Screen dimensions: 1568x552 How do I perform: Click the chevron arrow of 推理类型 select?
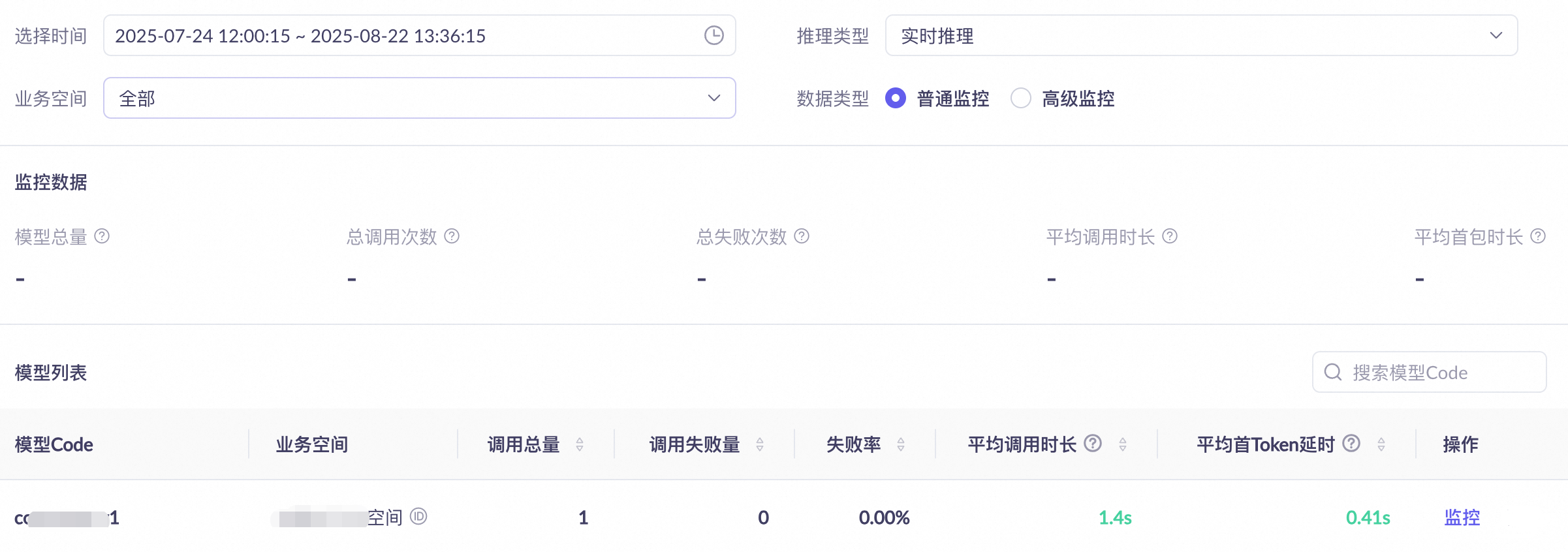click(x=1496, y=35)
